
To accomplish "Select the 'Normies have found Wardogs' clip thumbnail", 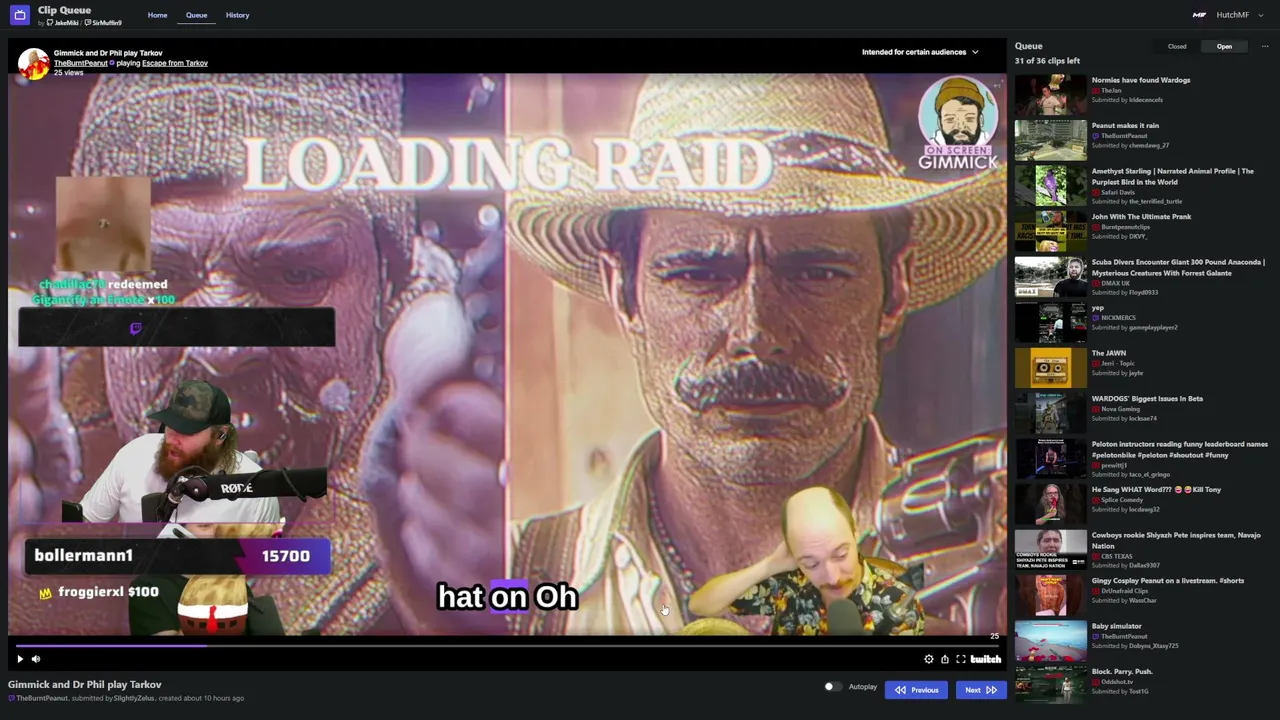I will (1050, 95).
